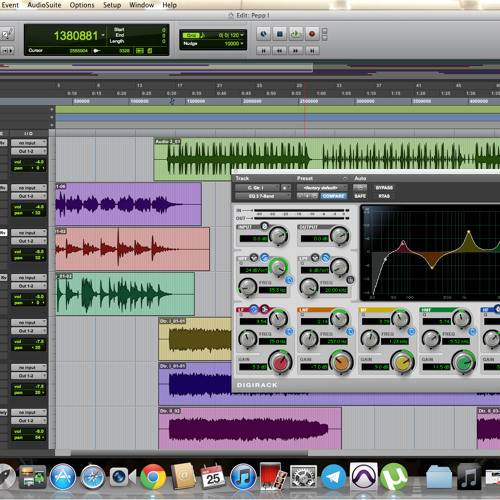
Task: Click the Grid mode indicator button
Action: pos(191,35)
